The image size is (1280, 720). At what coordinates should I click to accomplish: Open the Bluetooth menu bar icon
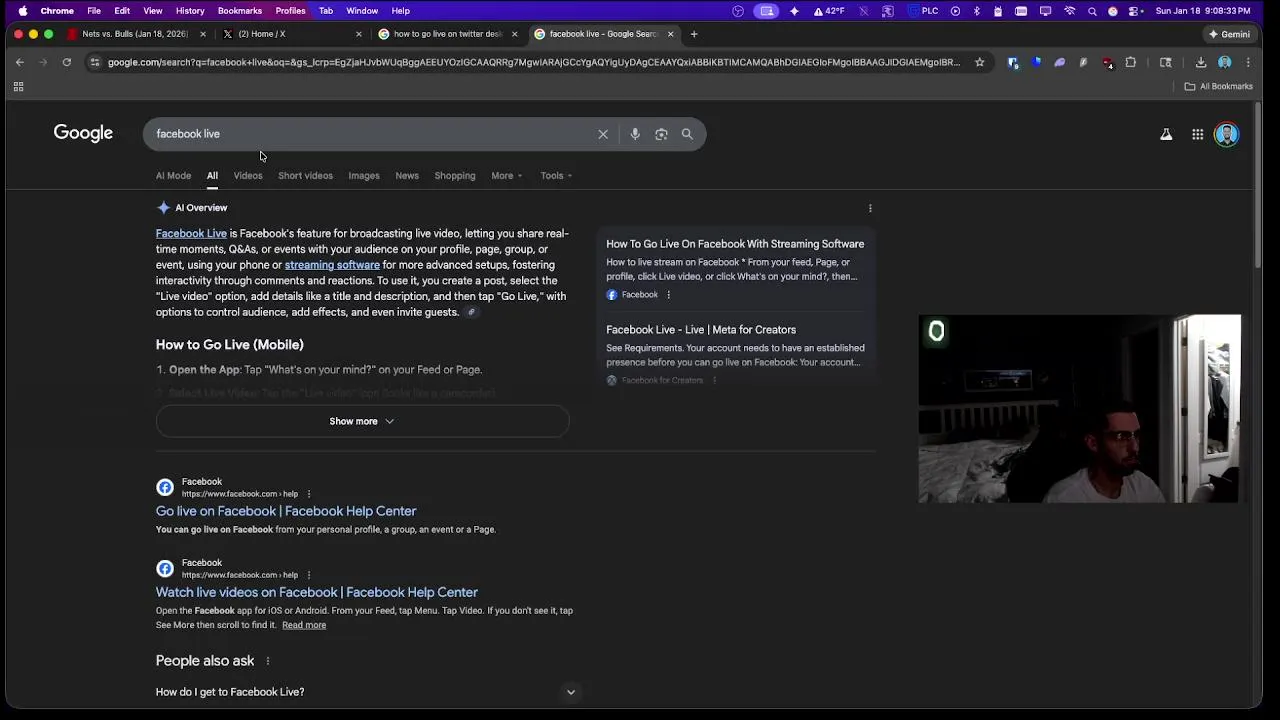(x=976, y=11)
